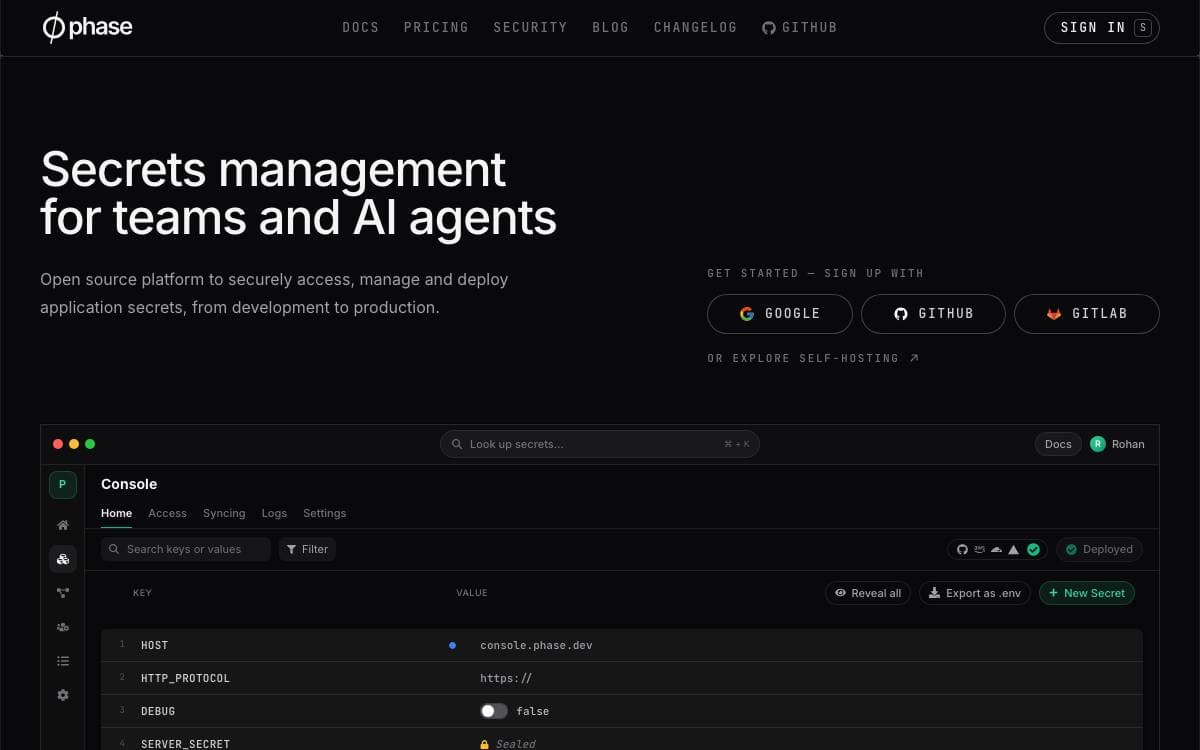The image size is (1200, 750).
Task: Click the KEY column header
Action: click(142, 593)
